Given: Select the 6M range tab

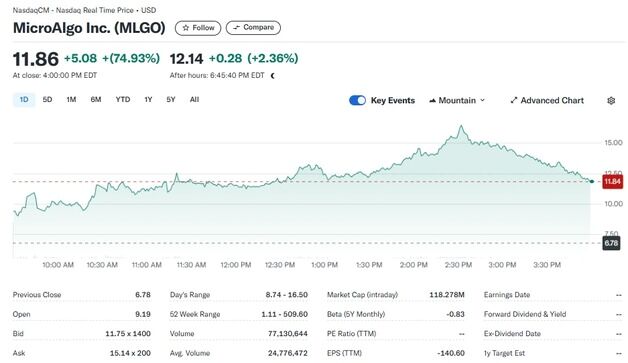Looking at the screenshot, I should [x=96, y=100].
